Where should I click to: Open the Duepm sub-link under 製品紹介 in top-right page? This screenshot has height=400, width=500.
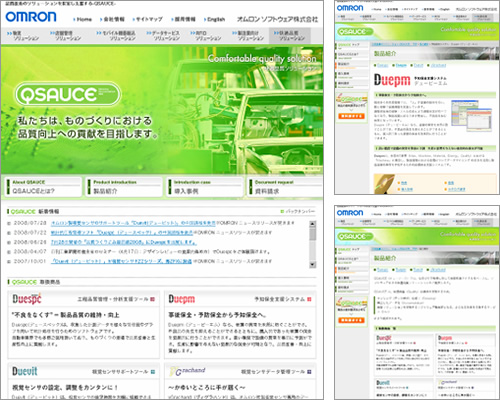[x=401, y=65]
